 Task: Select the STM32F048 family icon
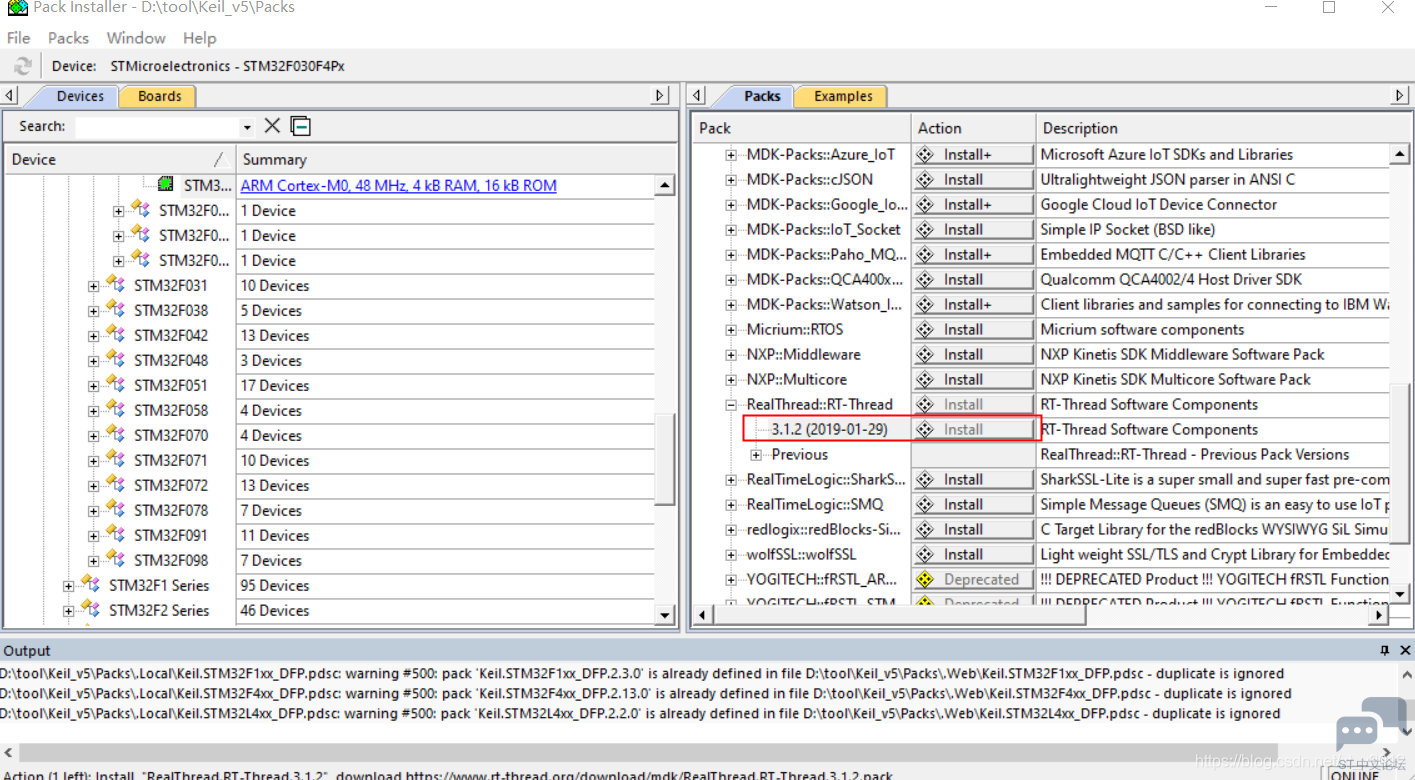[x=116, y=360]
